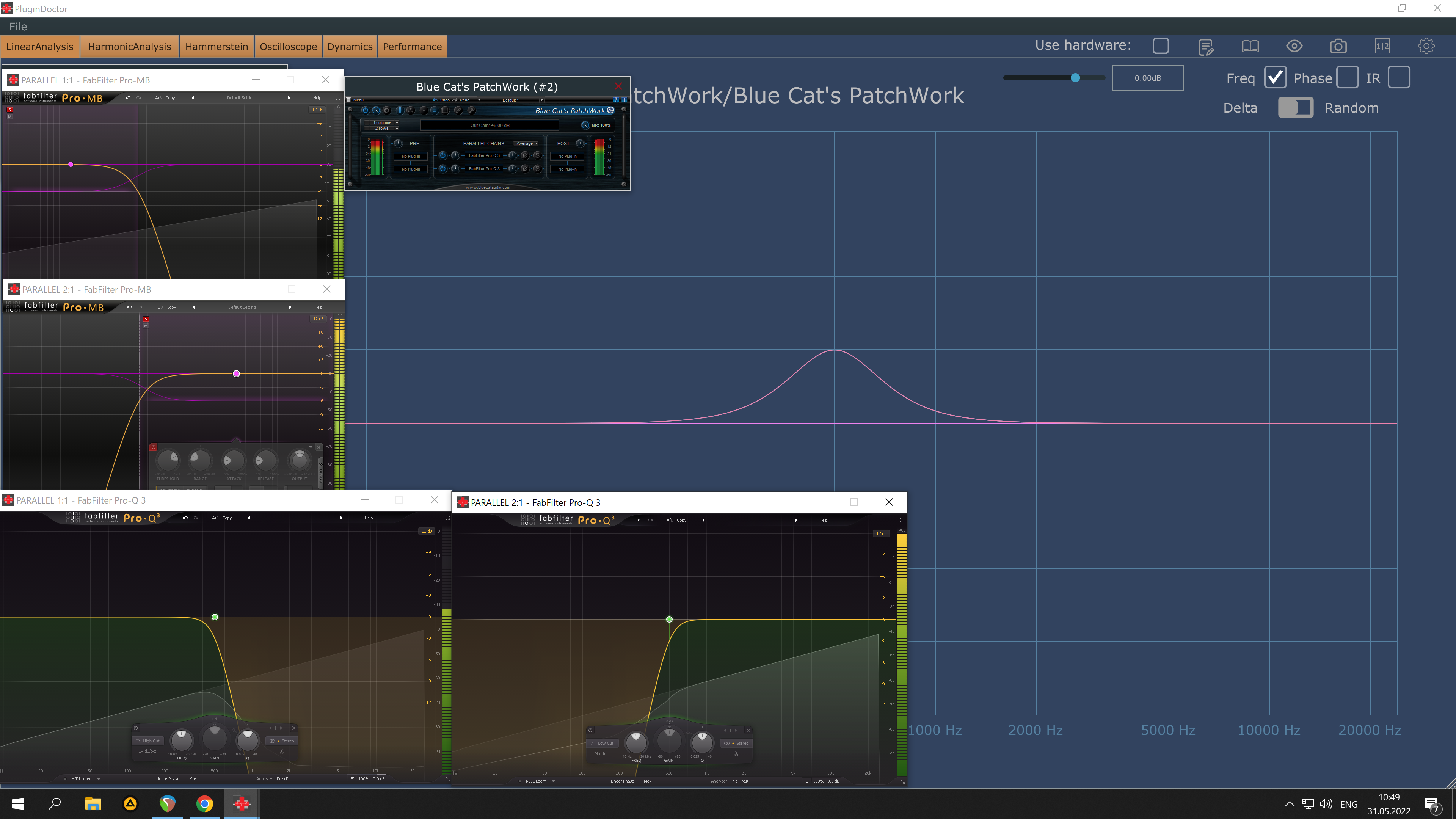Viewport: 1456px width, 819px height.
Task: Toggle band power button in Pro-Q 3 2:1
Action: tap(590, 730)
